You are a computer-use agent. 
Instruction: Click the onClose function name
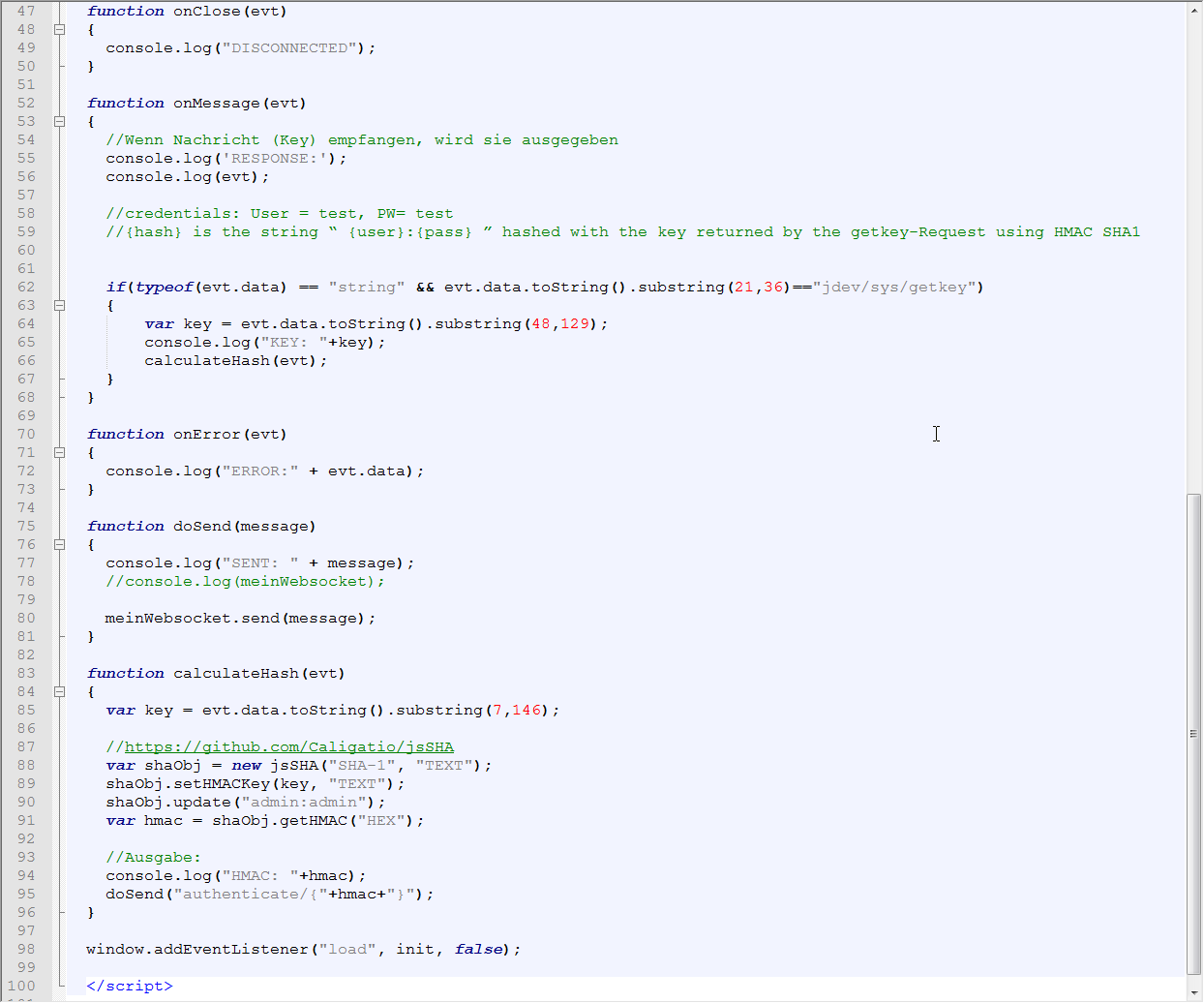pos(207,11)
